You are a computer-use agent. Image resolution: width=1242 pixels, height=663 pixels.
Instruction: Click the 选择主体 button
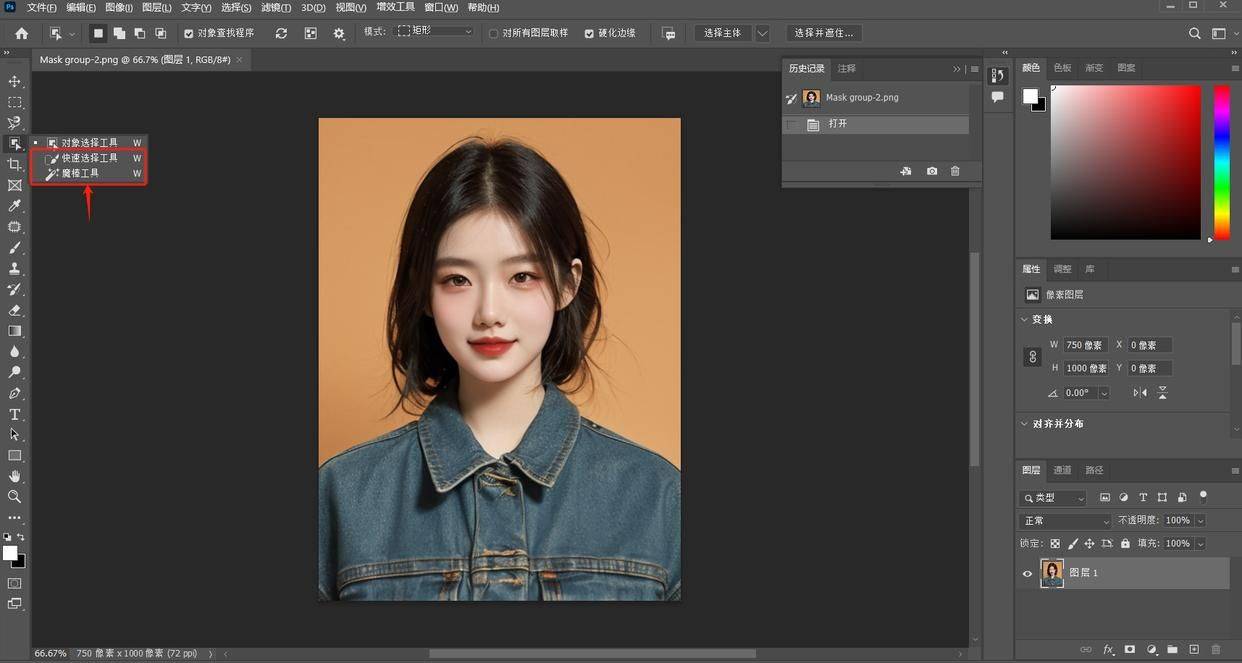723,33
